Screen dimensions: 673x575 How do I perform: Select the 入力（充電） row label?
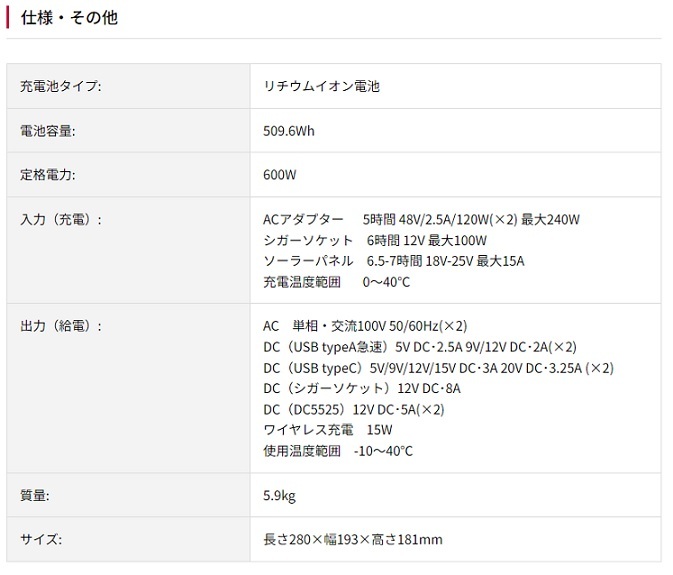tap(61, 220)
